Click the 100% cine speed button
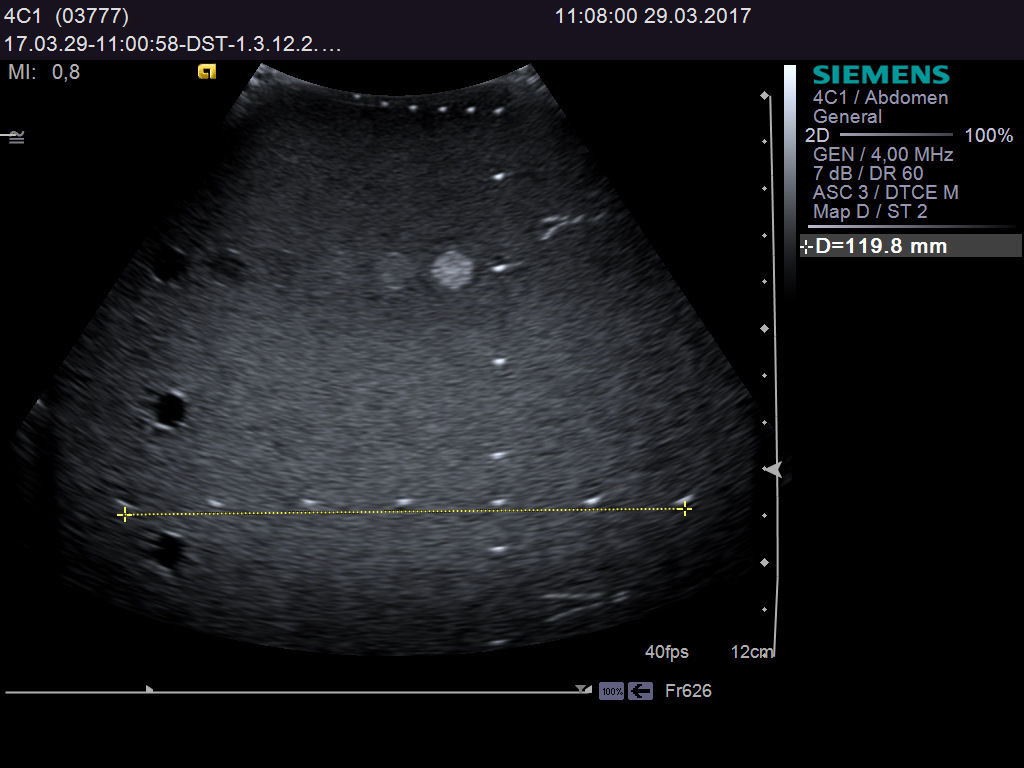 tap(610, 690)
